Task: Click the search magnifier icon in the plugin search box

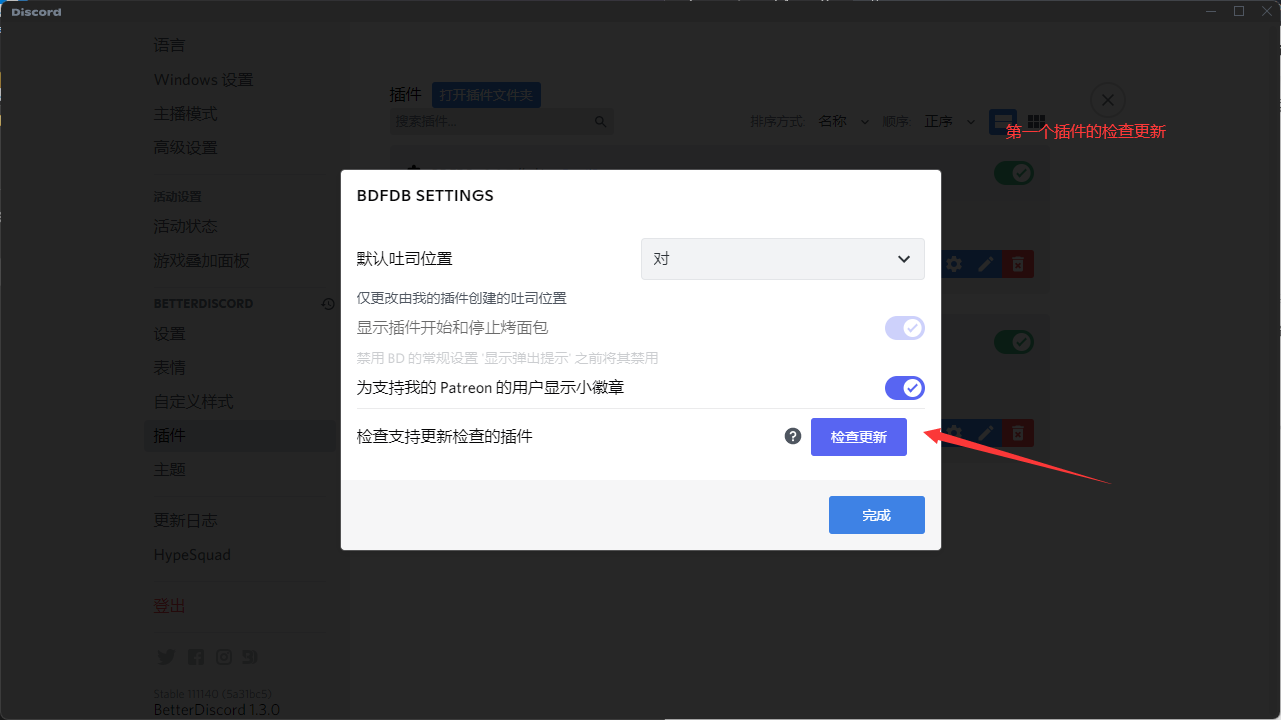Action: (x=600, y=122)
